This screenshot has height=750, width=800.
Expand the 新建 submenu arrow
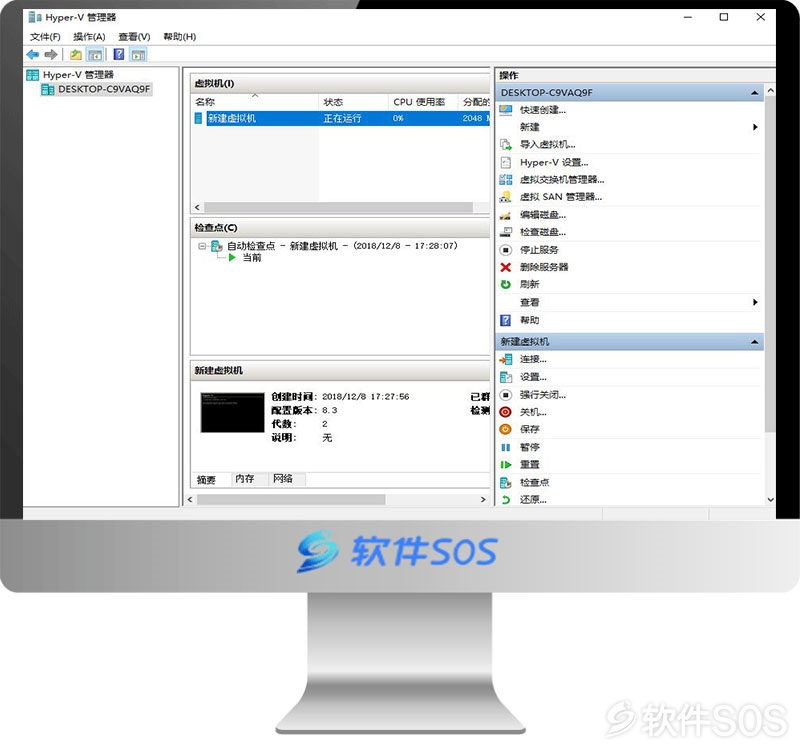point(755,127)
